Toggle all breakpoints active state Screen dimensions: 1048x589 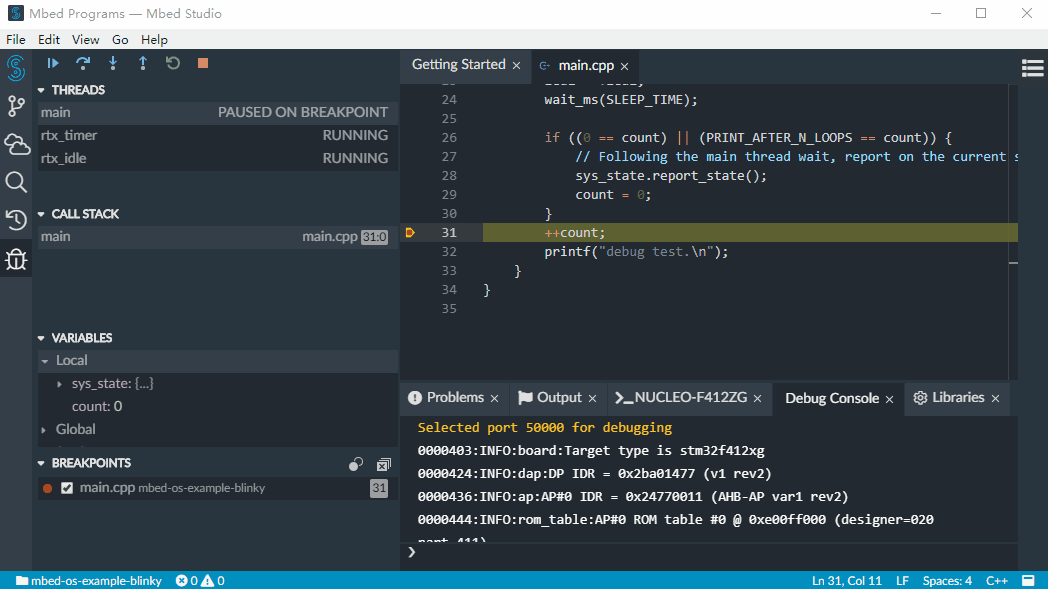(x=356, y=464)
